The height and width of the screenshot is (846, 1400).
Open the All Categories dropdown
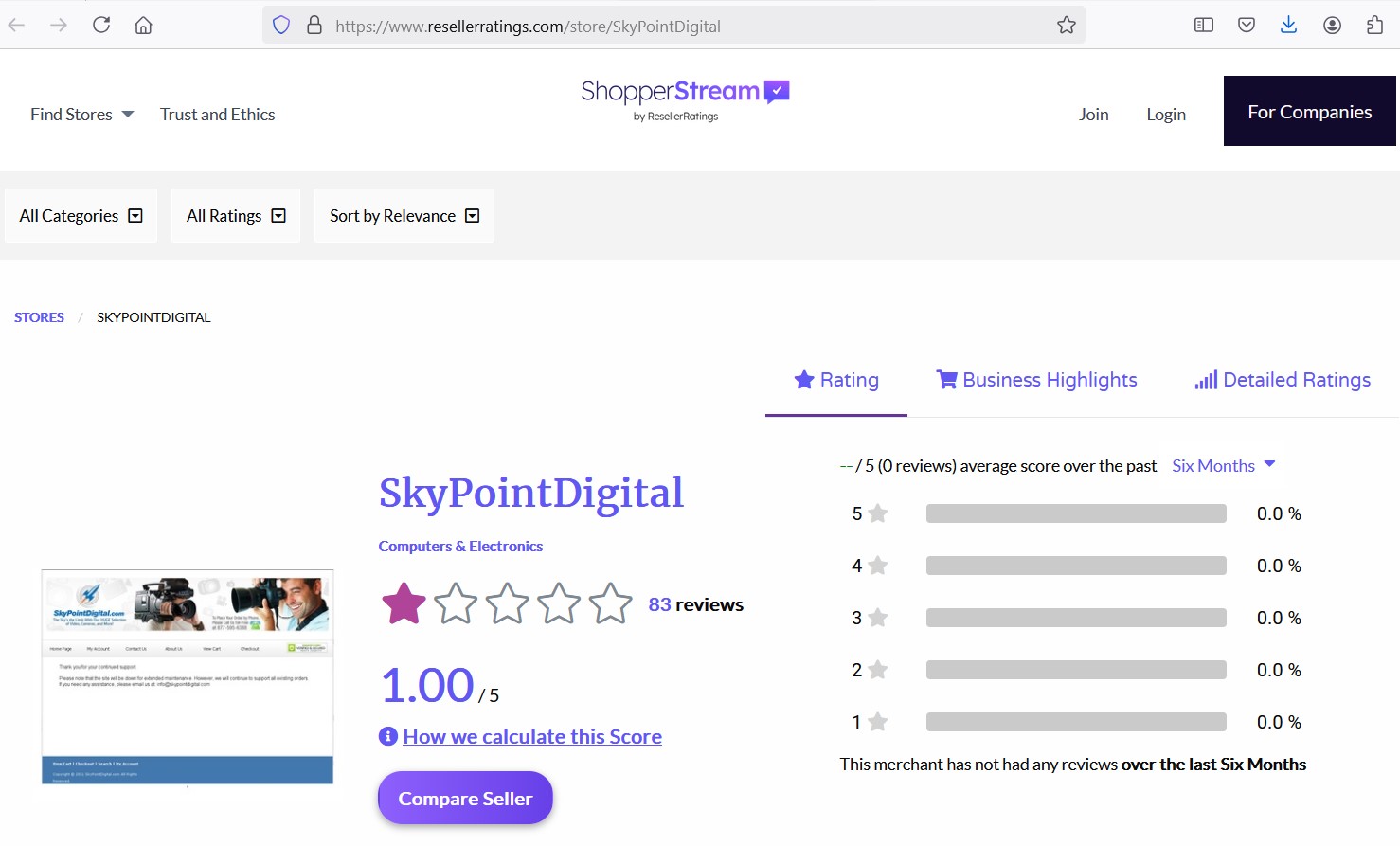[x=81, y=216]
